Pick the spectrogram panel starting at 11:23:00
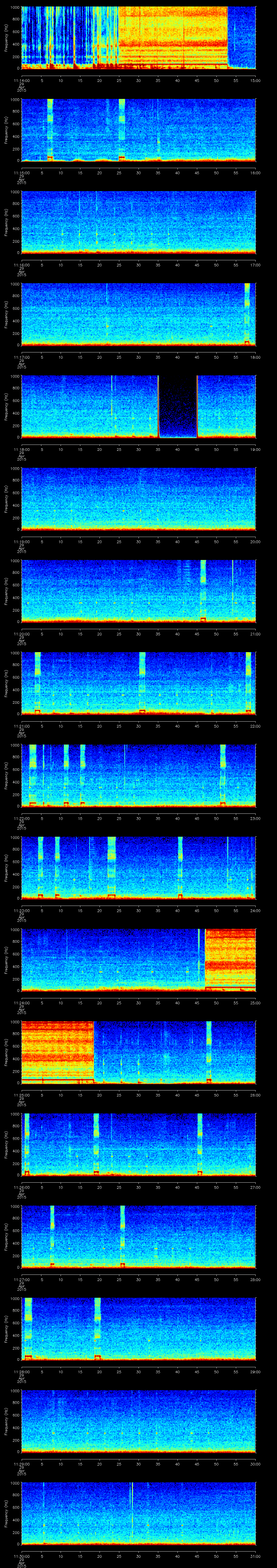 pos(139,868)
